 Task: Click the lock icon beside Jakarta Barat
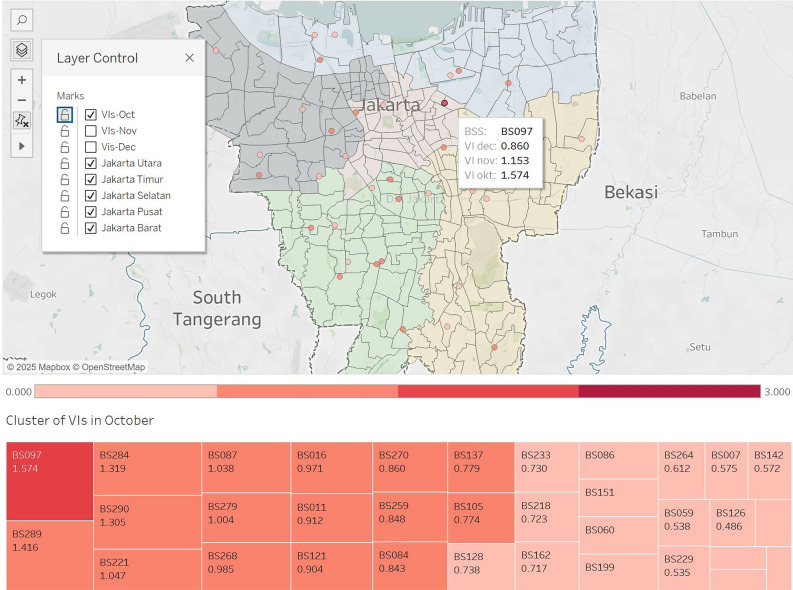65,228
